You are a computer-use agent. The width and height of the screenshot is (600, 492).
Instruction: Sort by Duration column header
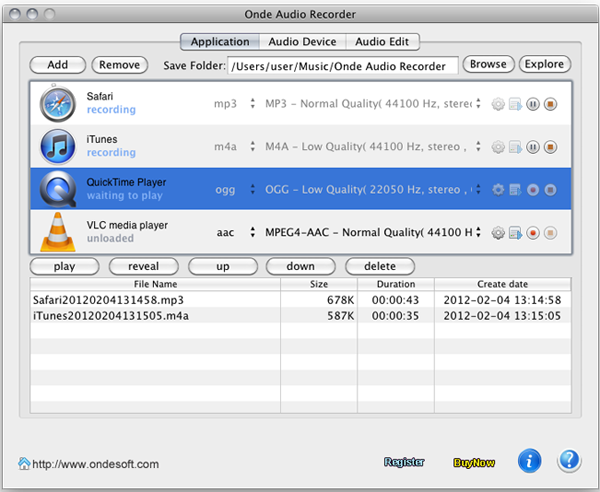(x=396, y=284)
